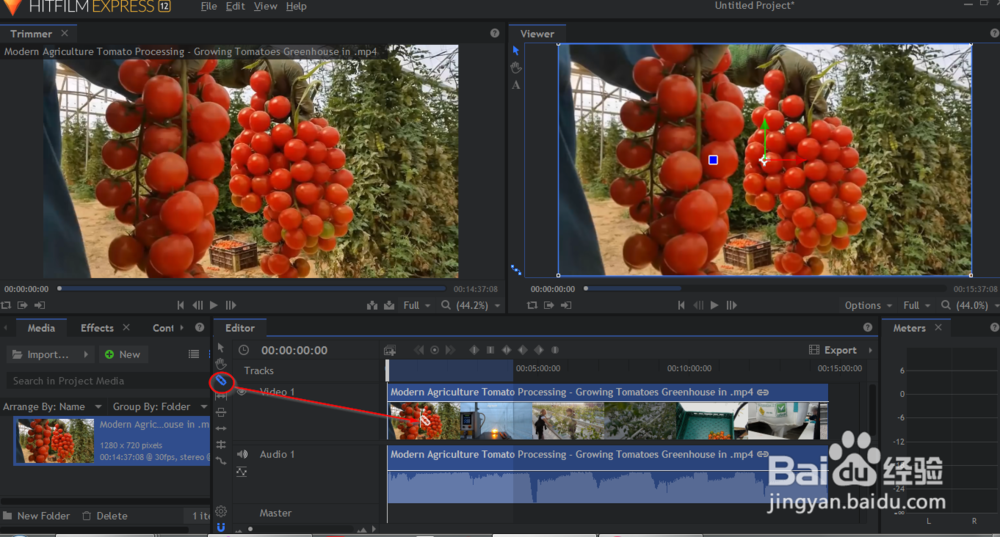Click the Export button
This screenshot has width=1000, height=537.
(x=834, y=350)
